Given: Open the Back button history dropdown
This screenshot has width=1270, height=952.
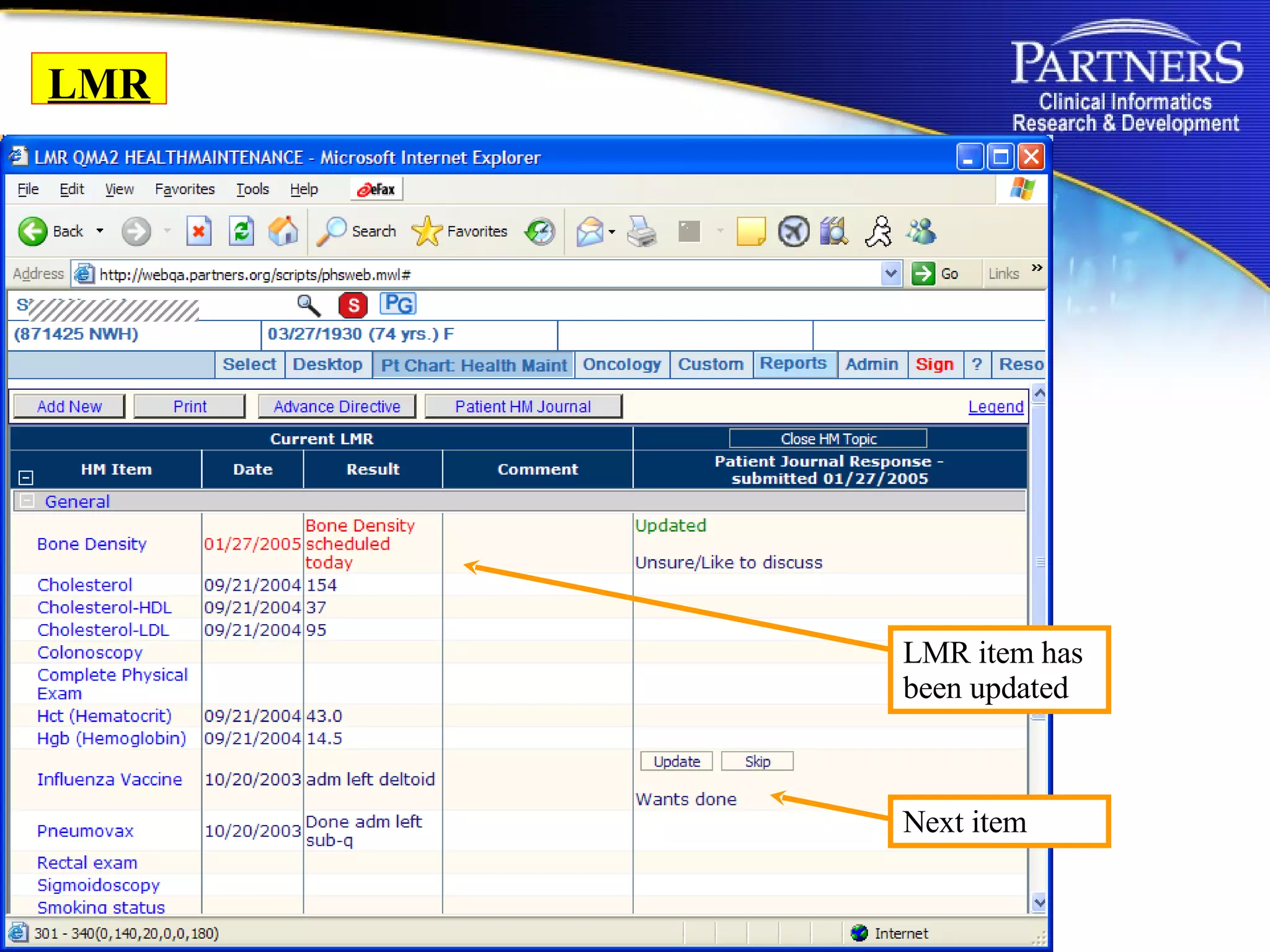Looking at the screenshot, I should pyautogui.click(x=100, y=231).
